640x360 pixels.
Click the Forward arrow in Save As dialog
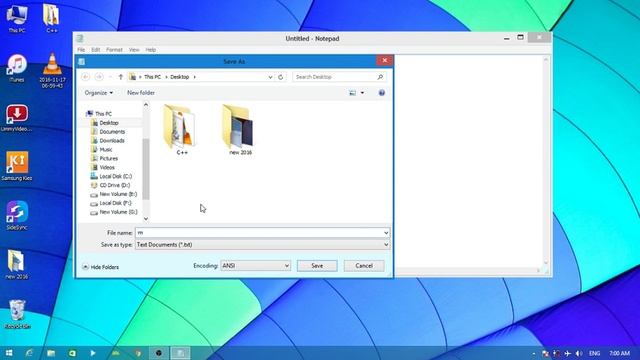(x=99, y=77)
